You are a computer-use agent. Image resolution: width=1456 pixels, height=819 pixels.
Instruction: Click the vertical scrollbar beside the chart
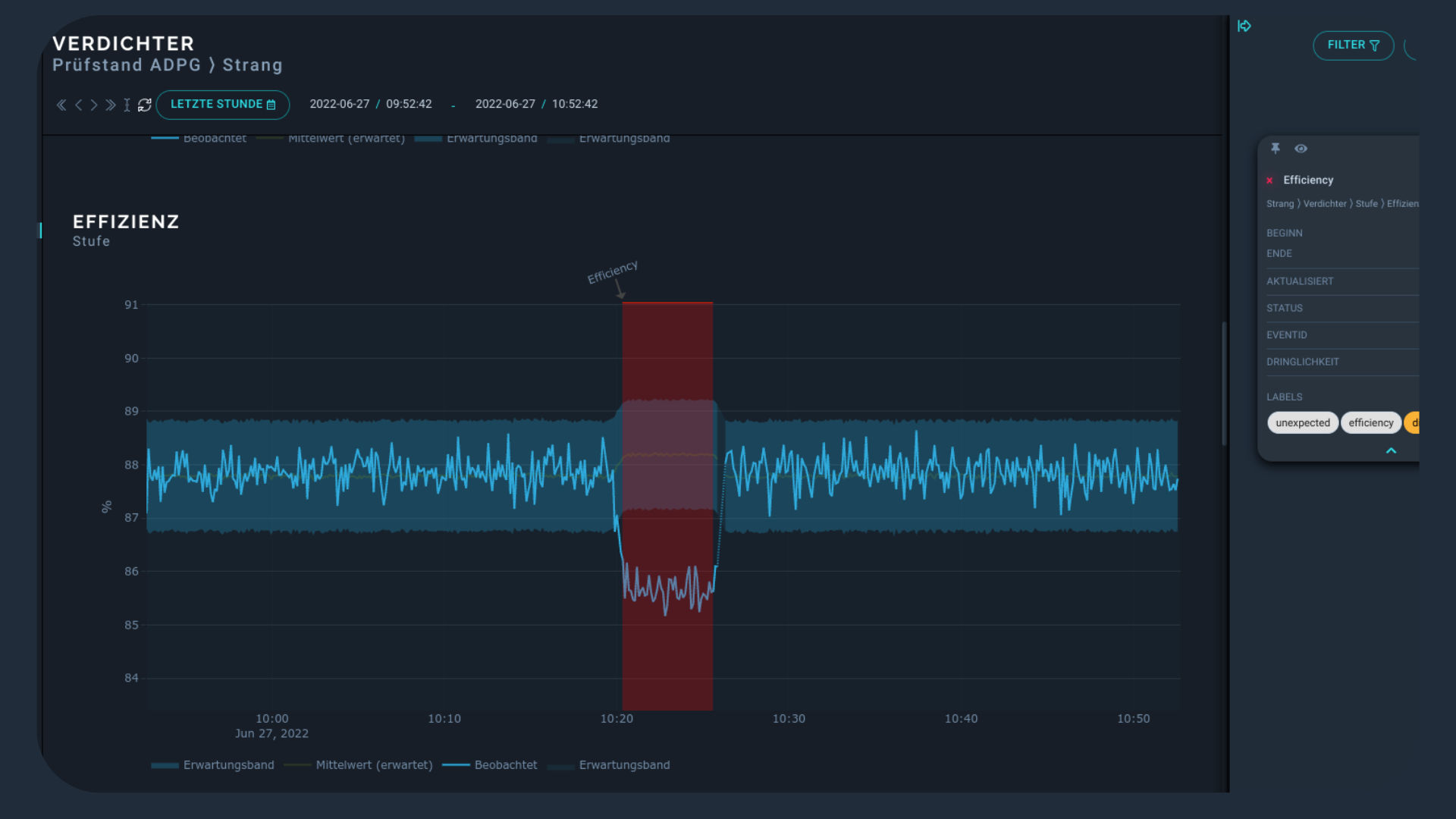coord(1224,383)
